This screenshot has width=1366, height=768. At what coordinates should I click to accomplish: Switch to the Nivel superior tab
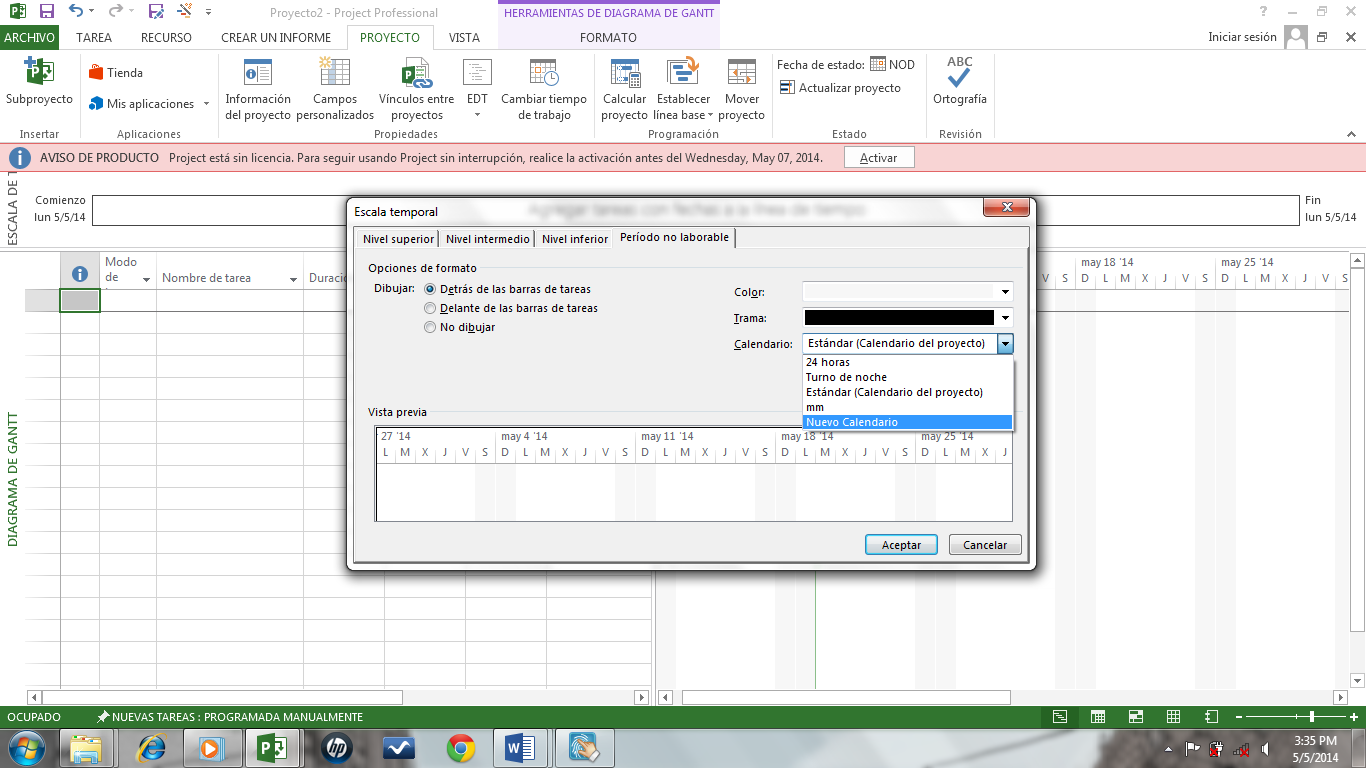(398, 239)
